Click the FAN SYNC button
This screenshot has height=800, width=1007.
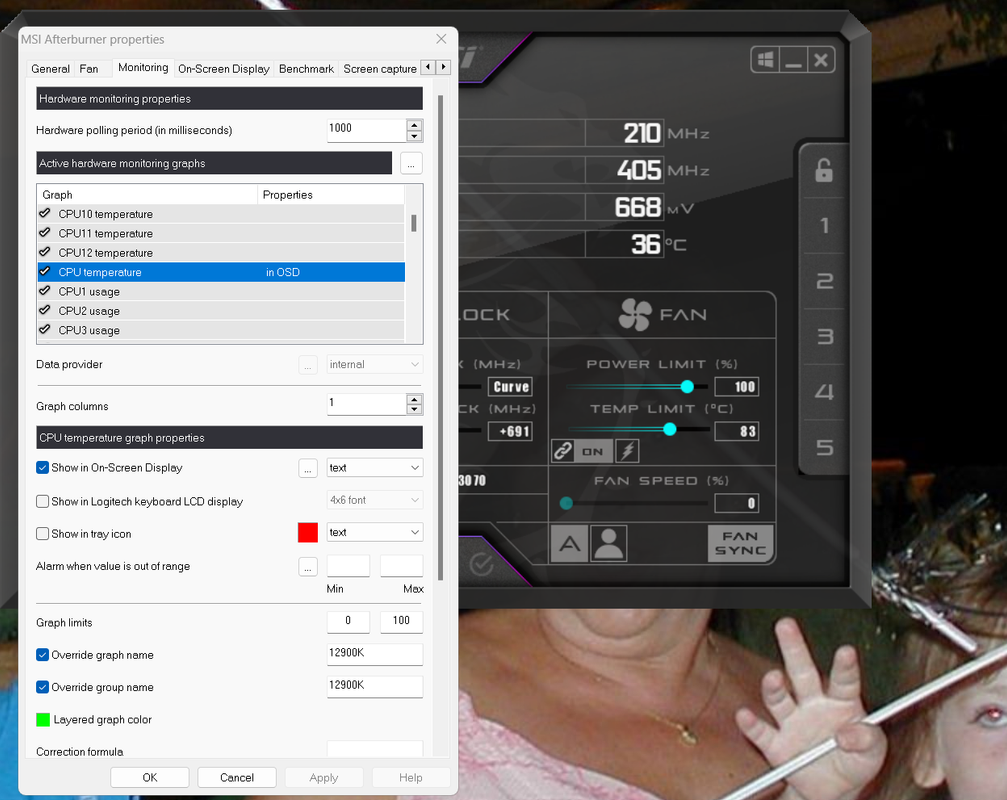point(740,543)
